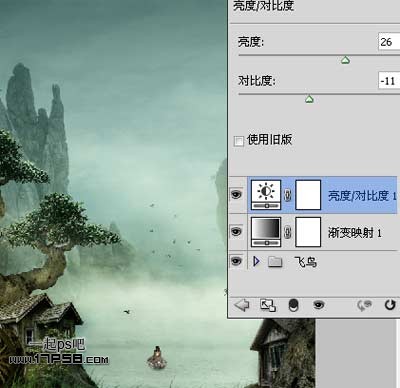Screen dimensions: 400x388
Task: Select the 渐变映射 1 layer name
Action: point(355,233)
